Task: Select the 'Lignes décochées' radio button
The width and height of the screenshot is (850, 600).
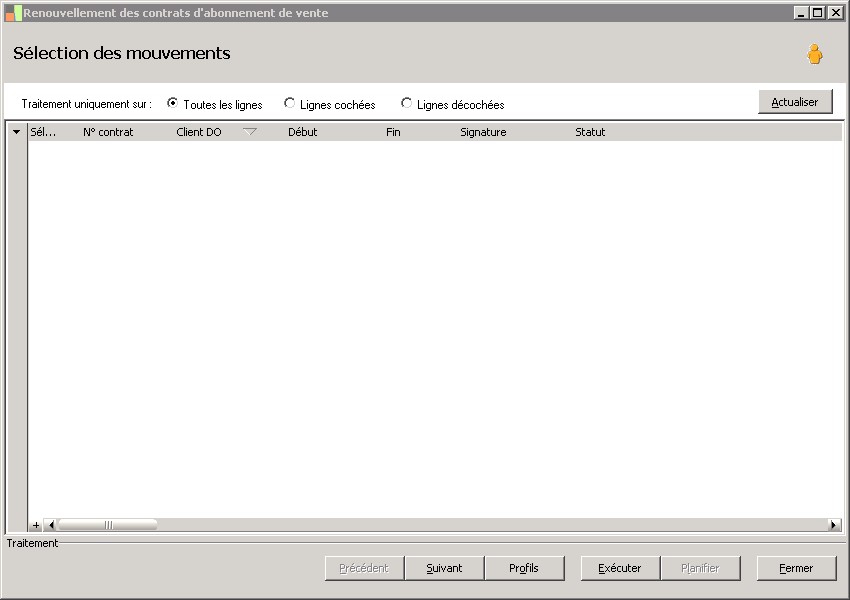Action: 406,103
